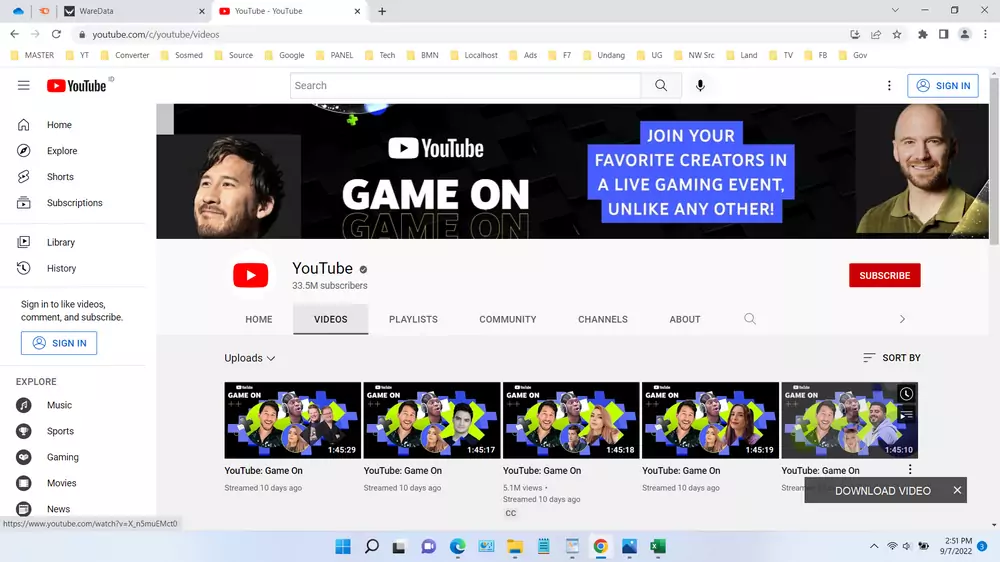Click into the YouTube search field
Viewport: 1000px width, 562px height.
pos(466,85)
